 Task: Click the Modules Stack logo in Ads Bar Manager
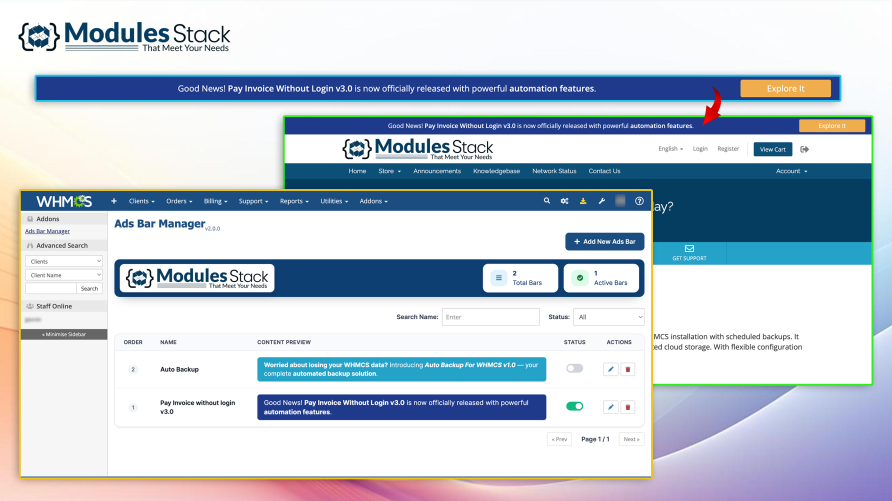pos(197,278)
